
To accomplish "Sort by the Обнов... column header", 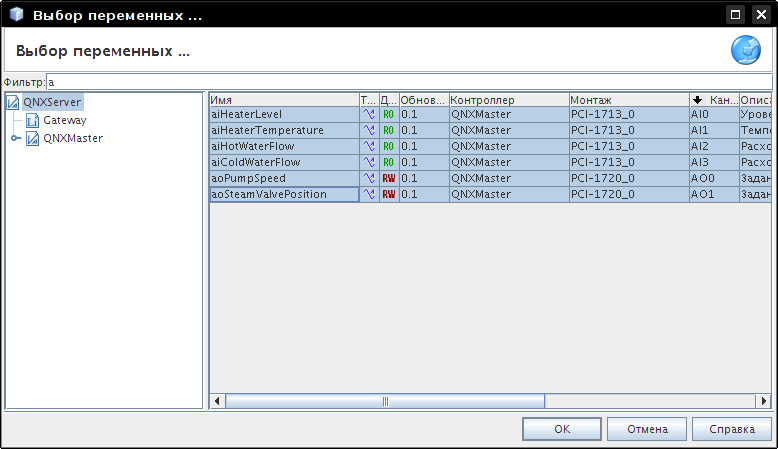I will [424, 100].
